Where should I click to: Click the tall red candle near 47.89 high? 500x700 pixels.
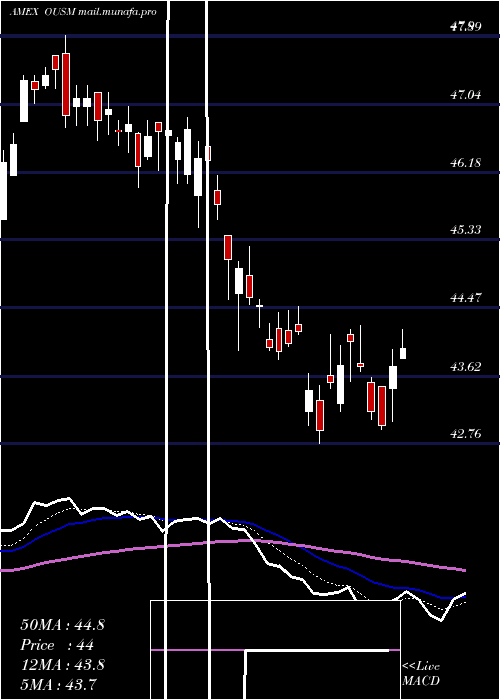tap(66, 84)
